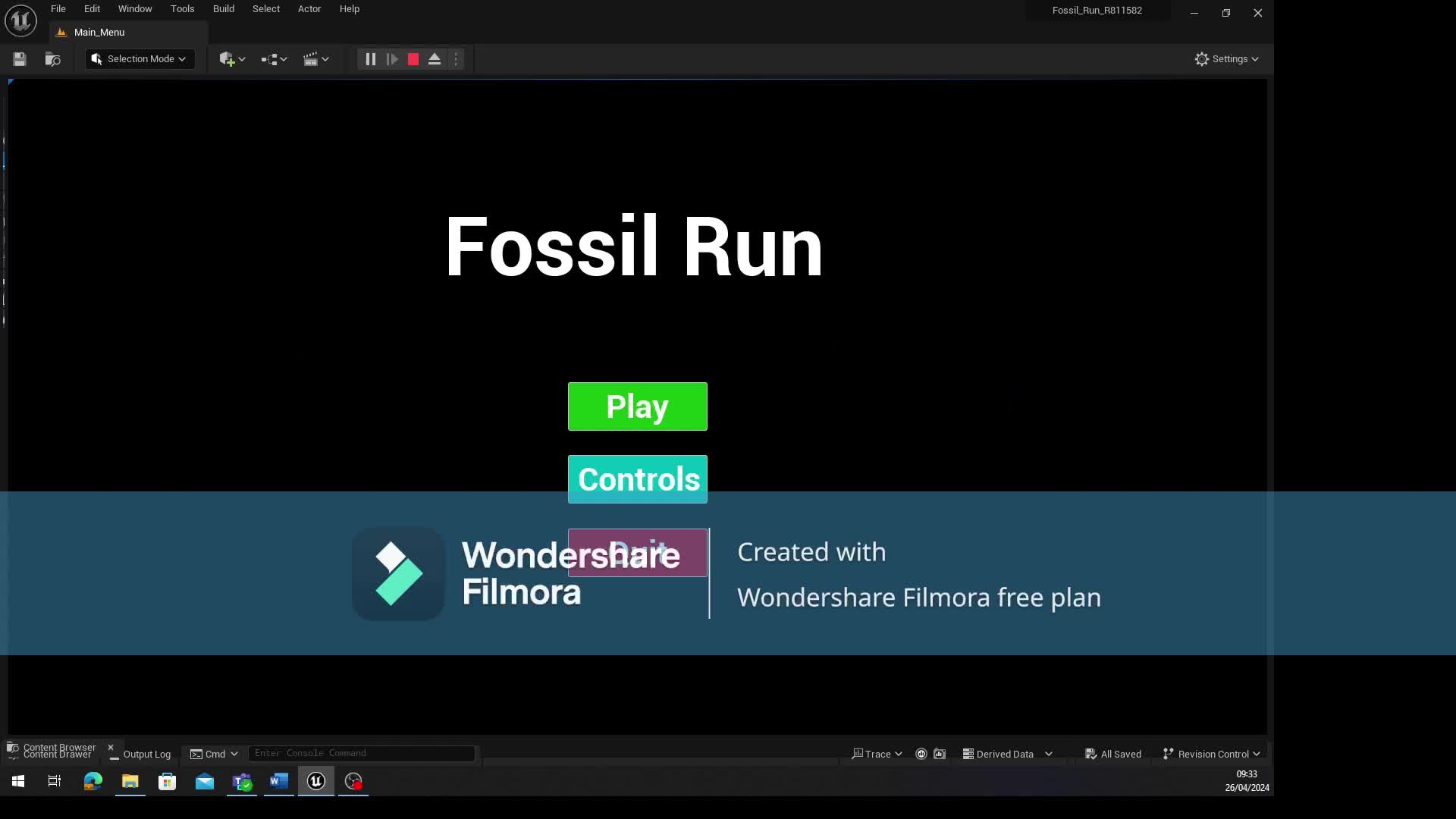Eject from the player controller
This screenshot has height=819, width=1456.
click(x=435, y=59)
